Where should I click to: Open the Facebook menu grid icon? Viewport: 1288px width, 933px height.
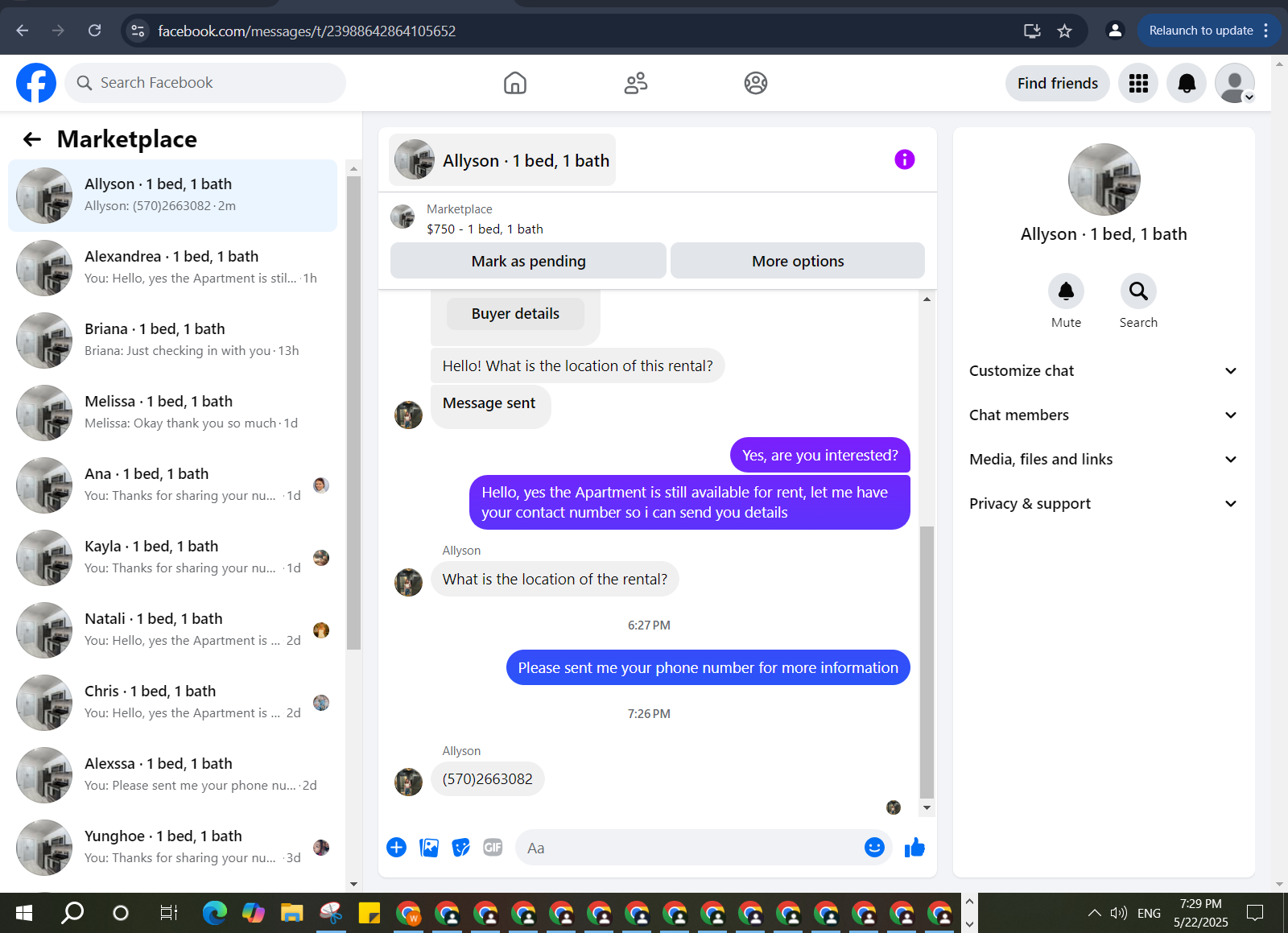pos(1138,83)
